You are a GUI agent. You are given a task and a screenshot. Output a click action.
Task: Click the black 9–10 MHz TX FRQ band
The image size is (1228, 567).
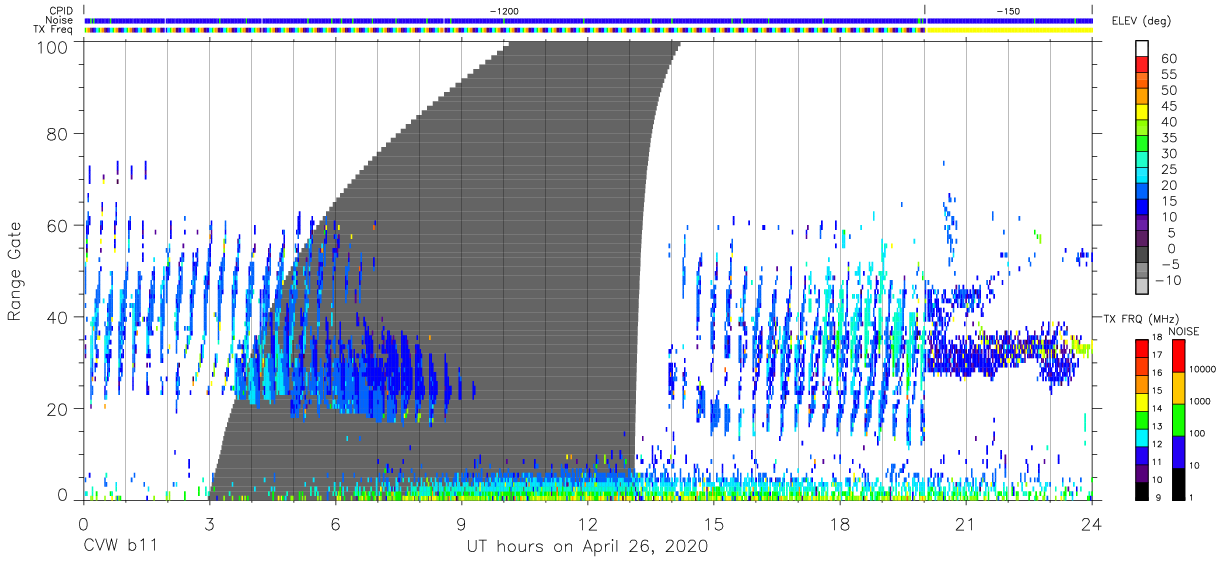click(x=1144, y=490)
